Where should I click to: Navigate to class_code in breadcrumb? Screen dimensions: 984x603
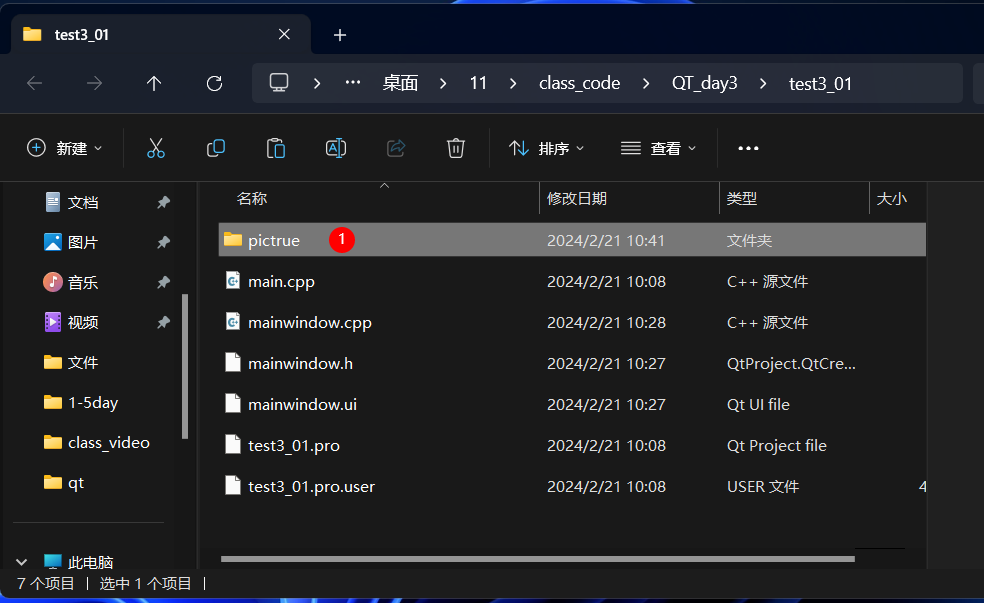click(x=579, y=83)
